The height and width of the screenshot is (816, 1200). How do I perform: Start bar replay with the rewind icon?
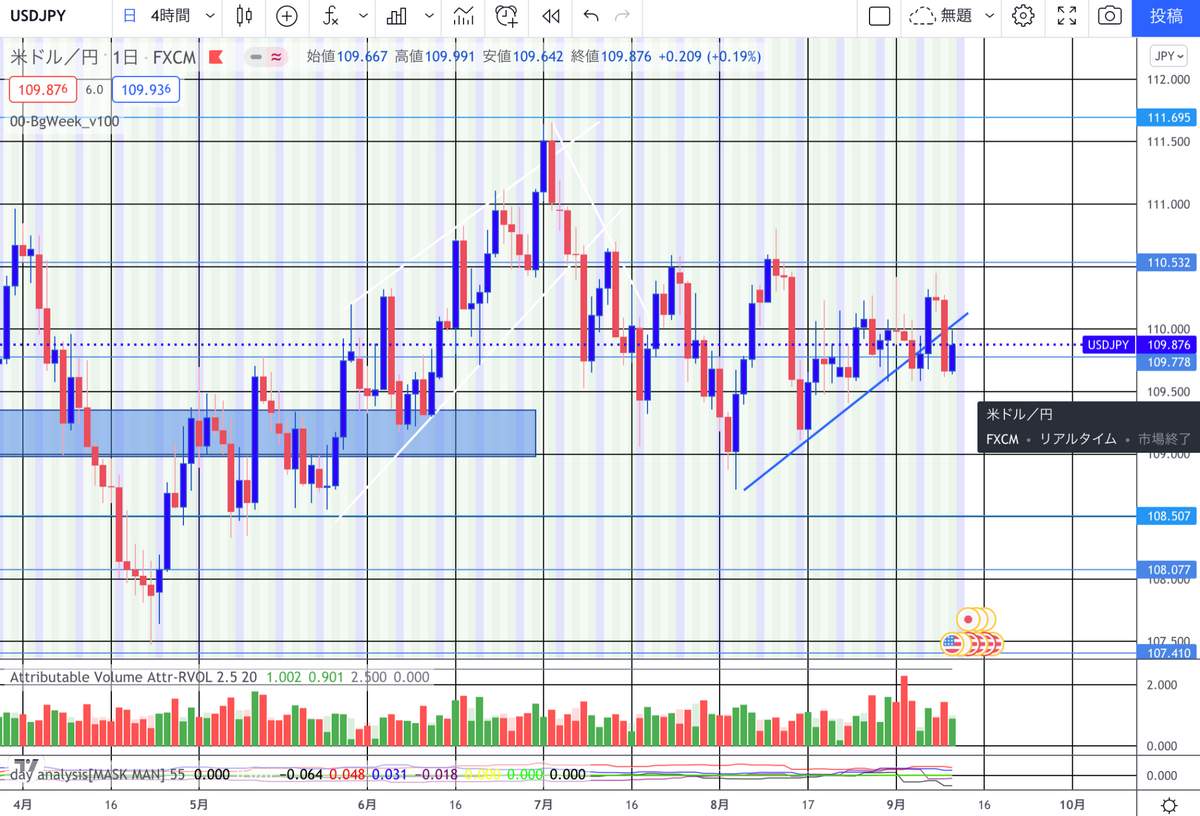[x=549, y=16]
